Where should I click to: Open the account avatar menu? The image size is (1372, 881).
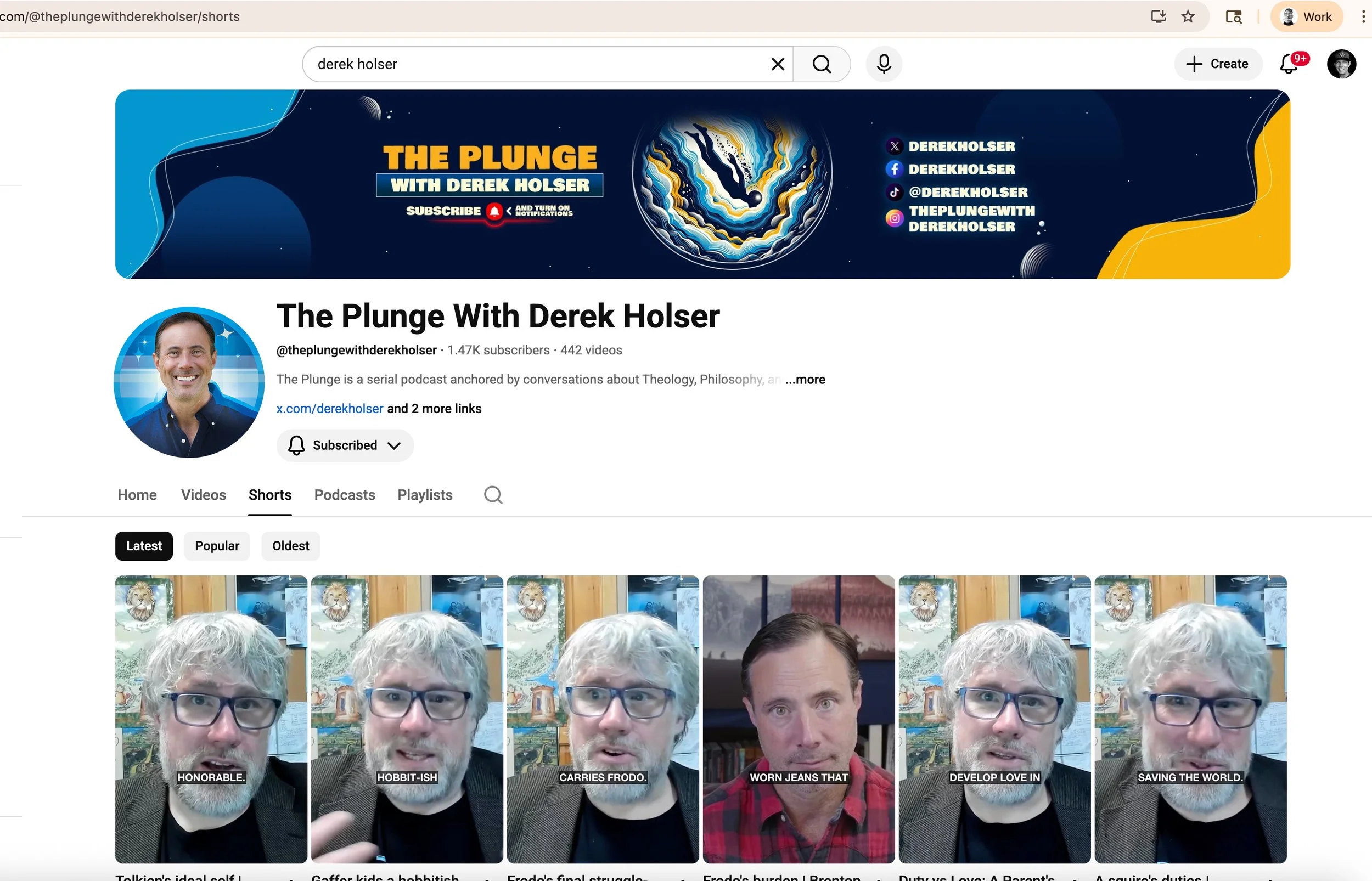pyautogui.click(x=1341, y=64)
